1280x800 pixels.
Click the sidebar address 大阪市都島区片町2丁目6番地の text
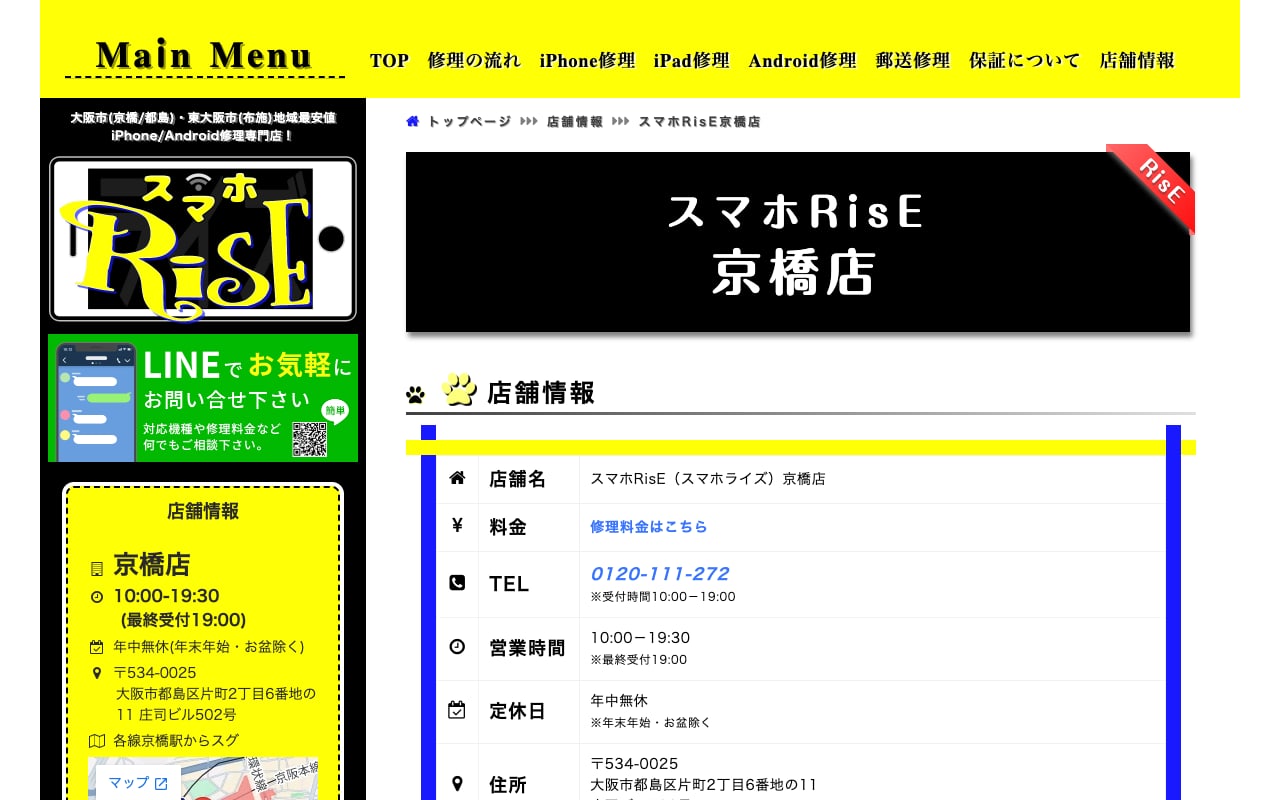(x=216, y=693)
